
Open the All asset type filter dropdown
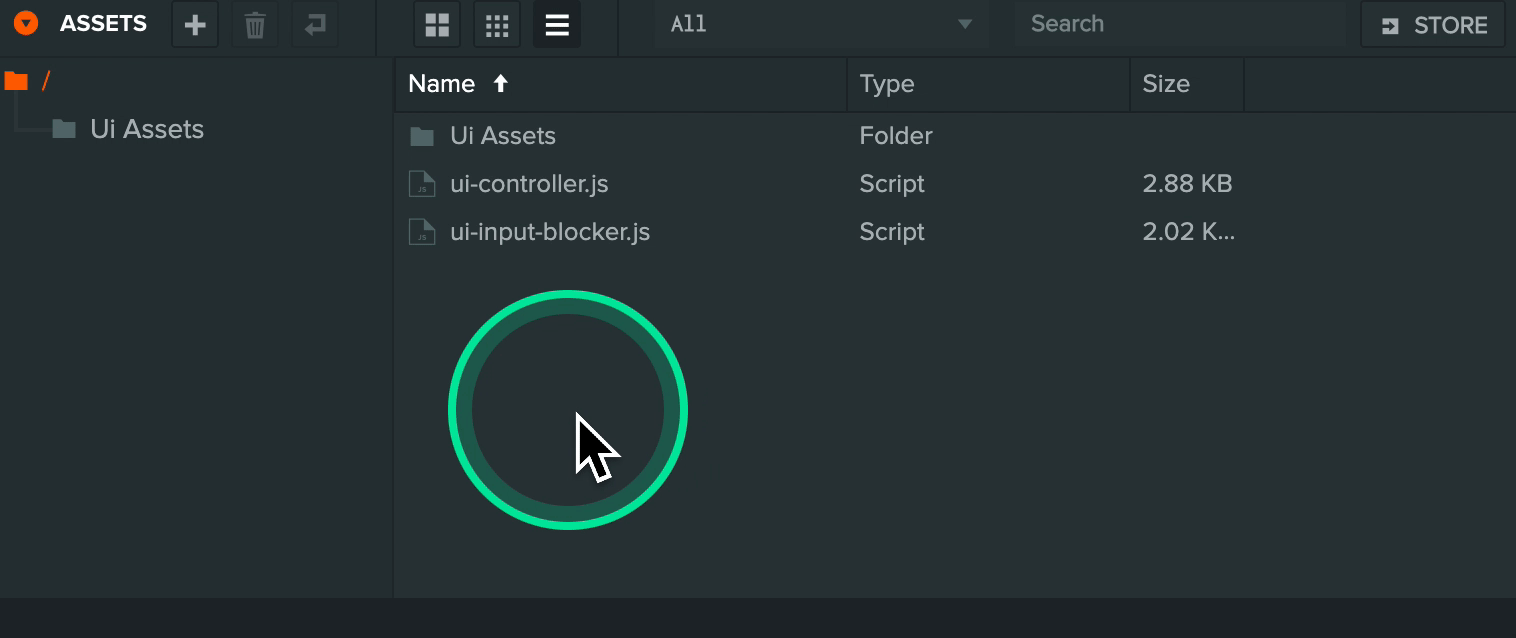point(821,25)
